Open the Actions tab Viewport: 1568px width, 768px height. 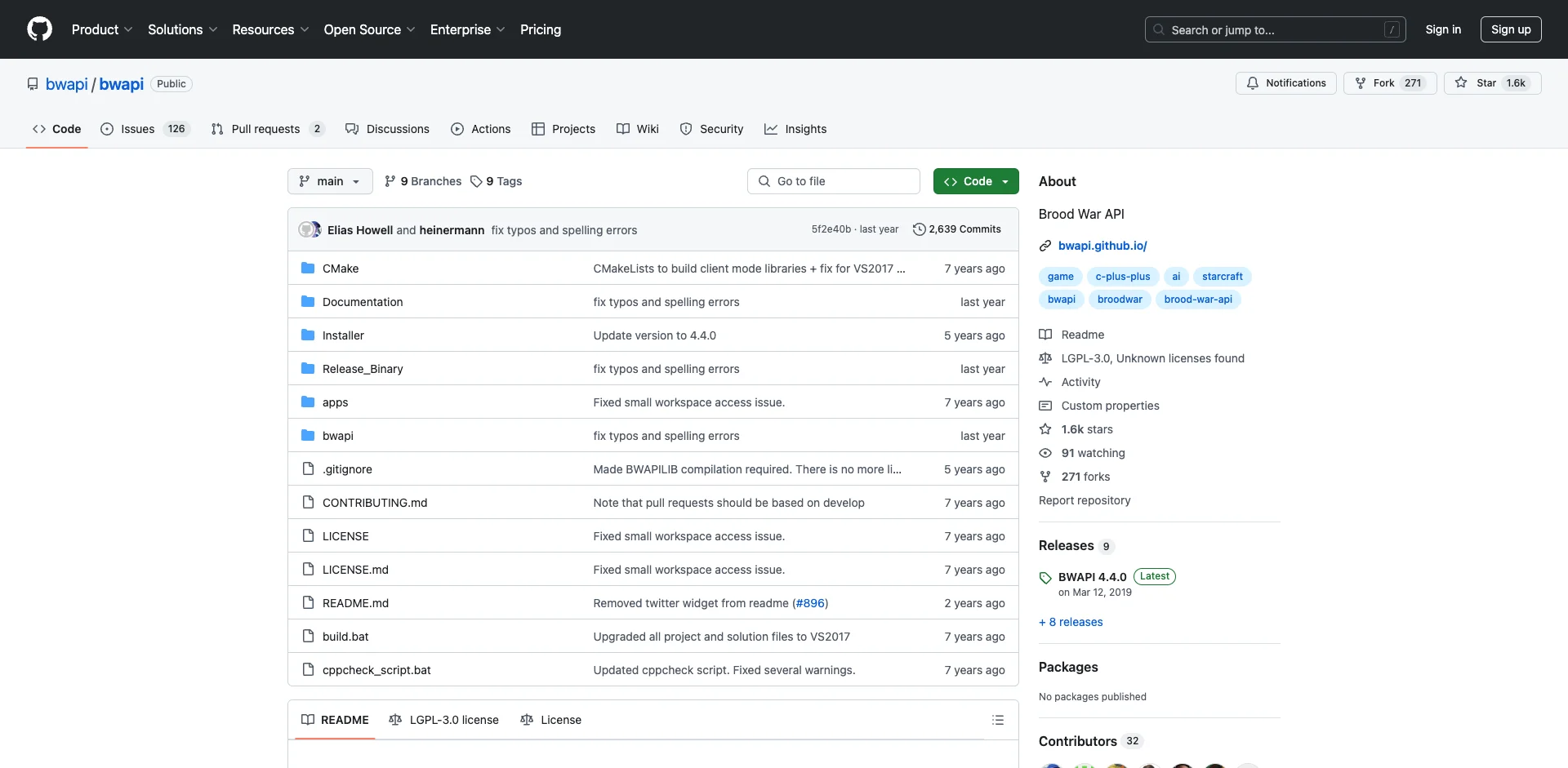tap(480, 129)
